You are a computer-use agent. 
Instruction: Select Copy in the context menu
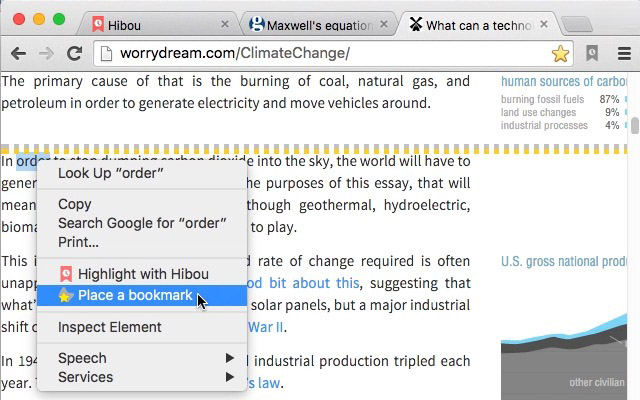142,204
